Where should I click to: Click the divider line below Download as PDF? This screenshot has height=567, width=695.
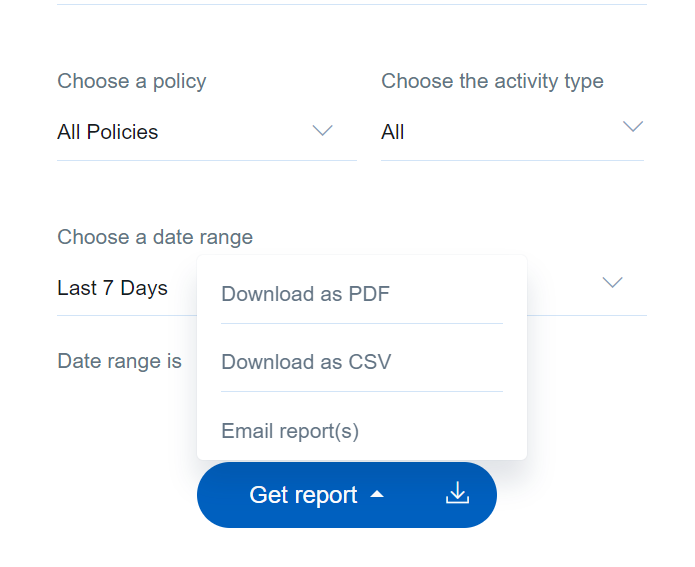[x=362, y=323]
